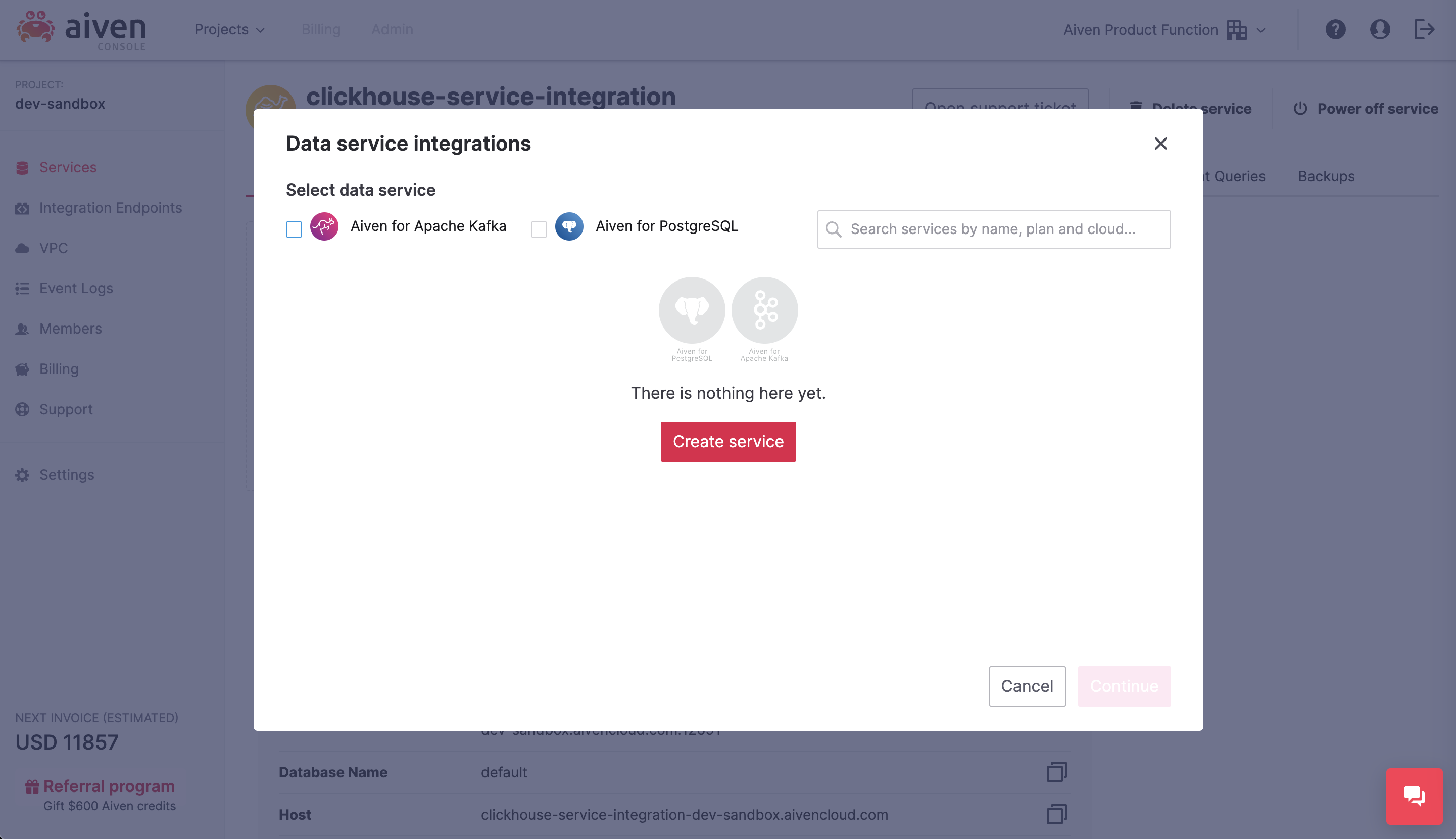Click the power off icon
The width and height of the screenshot is (1456, 839).
pos(1300,108)
